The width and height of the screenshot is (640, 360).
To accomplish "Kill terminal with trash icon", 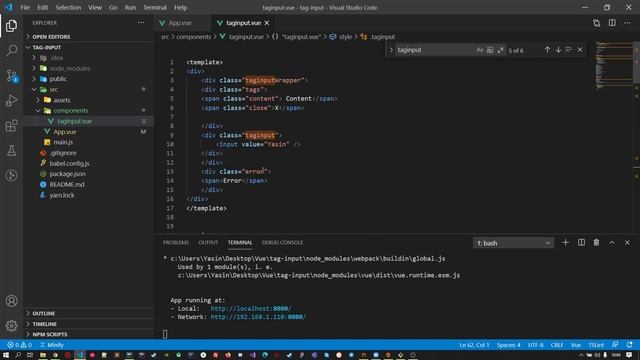I will [x=596, y=242].
